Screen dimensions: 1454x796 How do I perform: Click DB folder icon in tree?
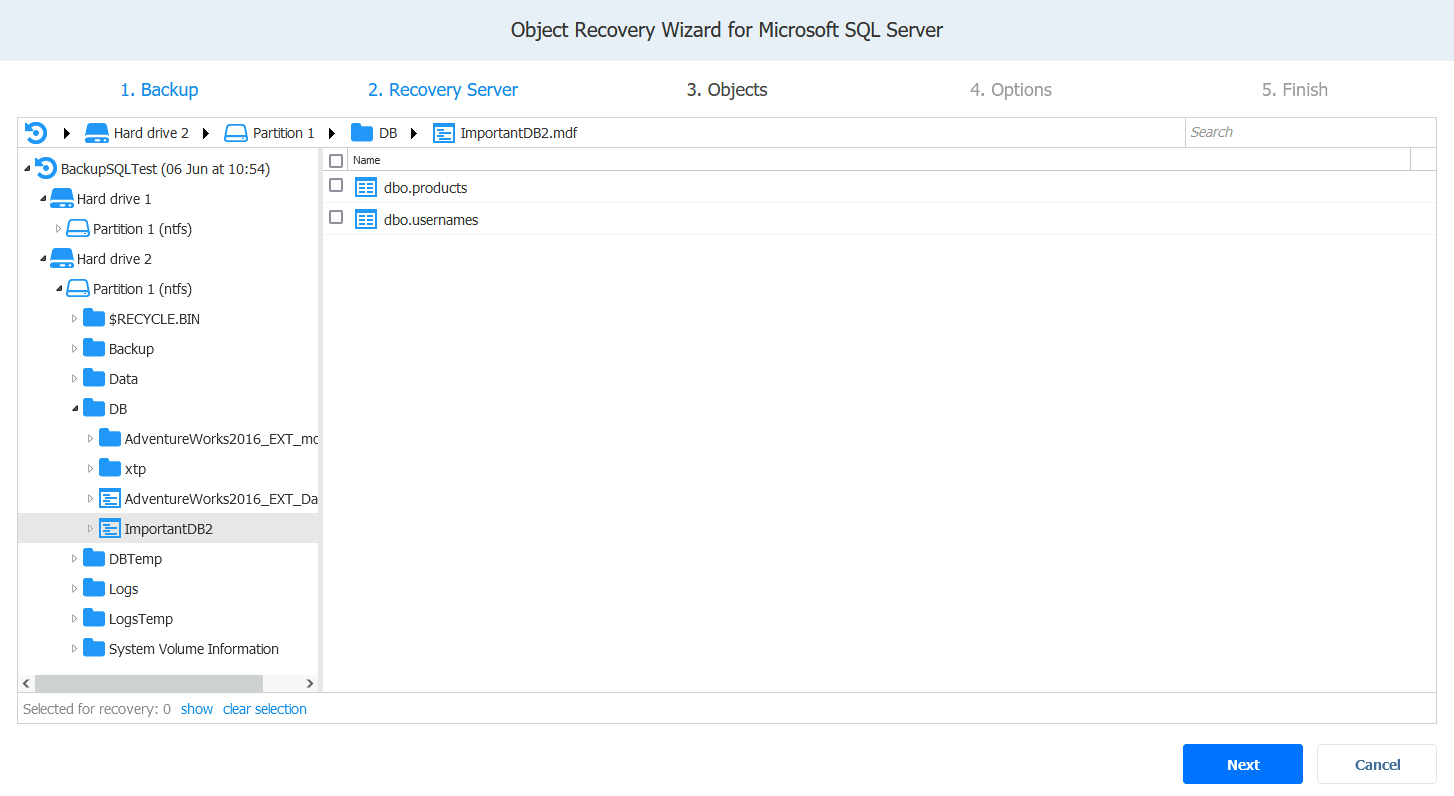tap(94, 408)
